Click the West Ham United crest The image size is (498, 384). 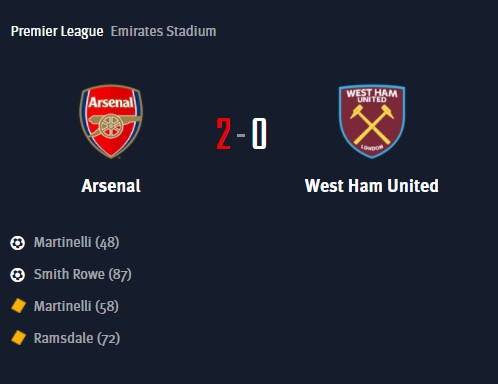click(x=372, y=121)
